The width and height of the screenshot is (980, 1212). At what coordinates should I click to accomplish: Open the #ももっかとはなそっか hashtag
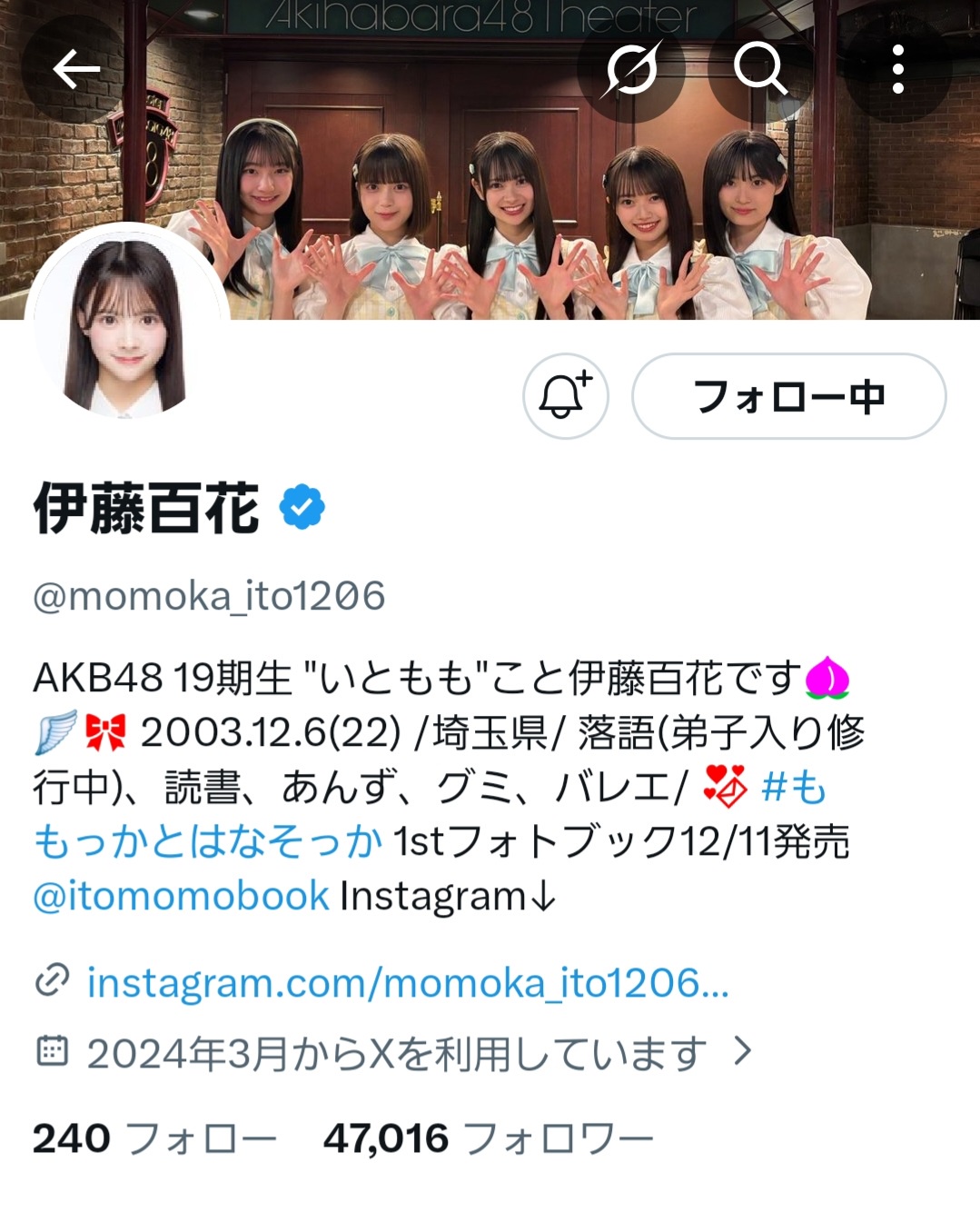coord(430,814)
